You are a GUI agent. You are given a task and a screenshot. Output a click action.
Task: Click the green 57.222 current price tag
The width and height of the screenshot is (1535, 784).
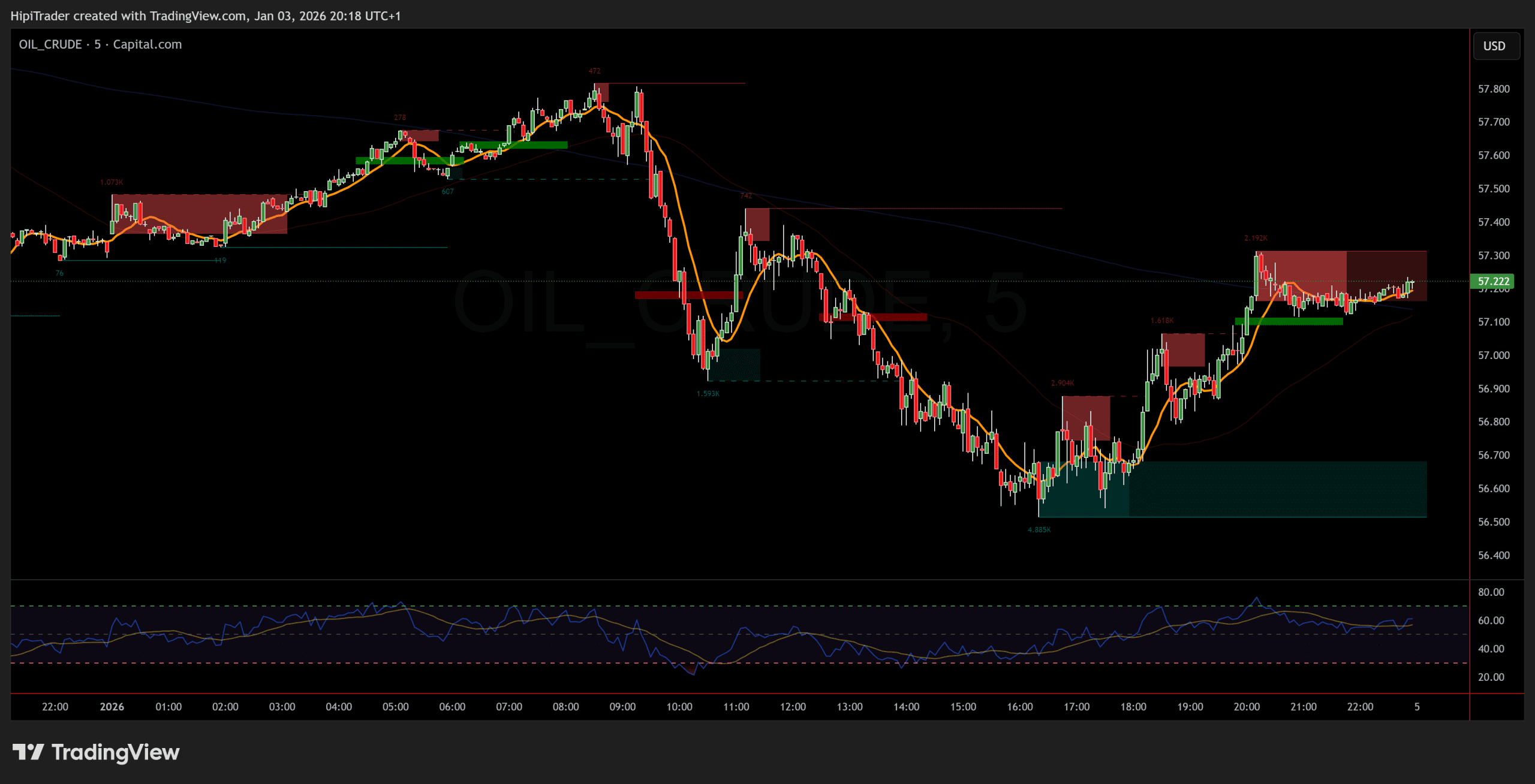(1492, 281)
